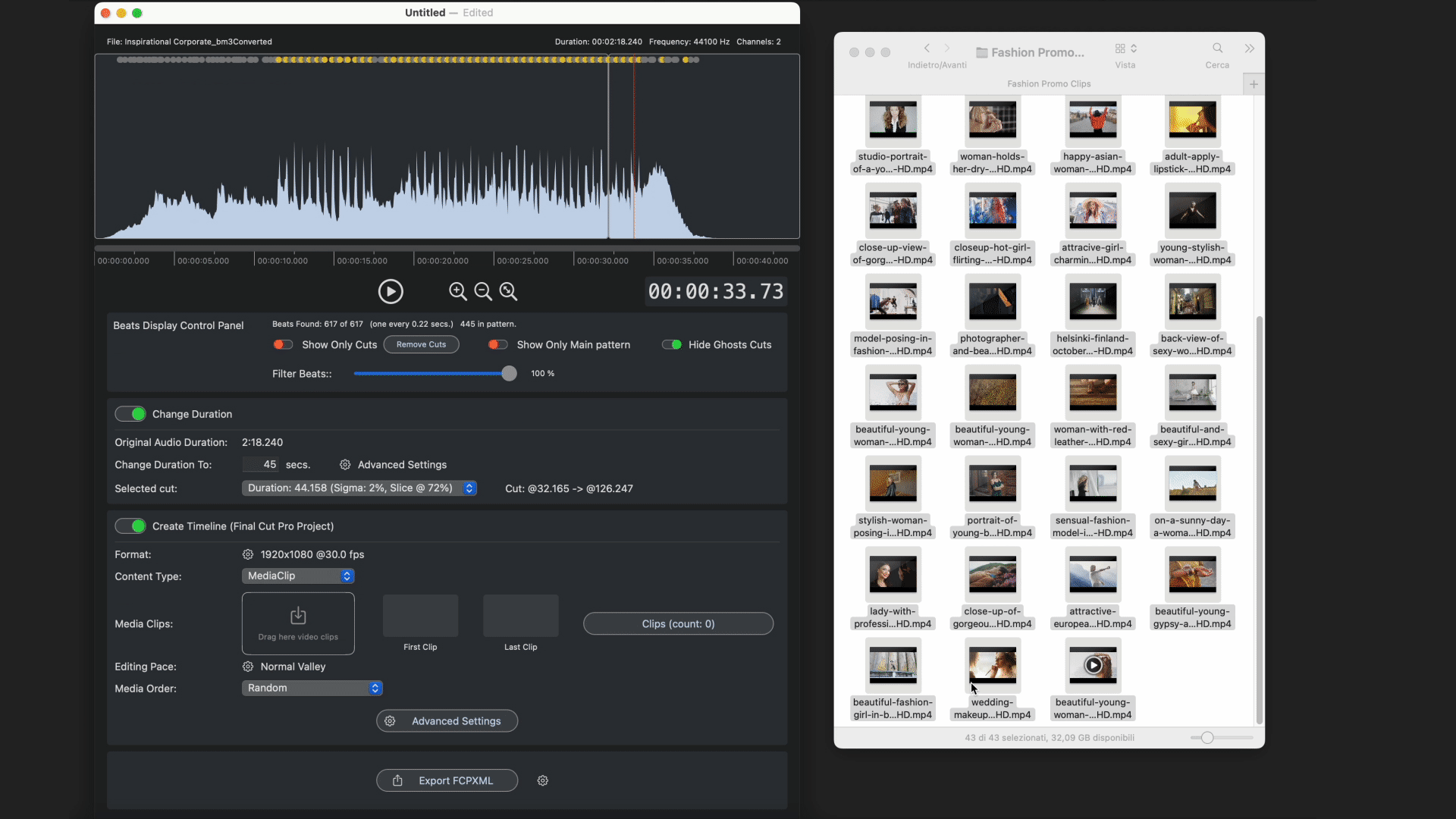Adjust the Filter Beats slider handle
This screenshot has height=819, width=1456.
click(x=509, y=373)
